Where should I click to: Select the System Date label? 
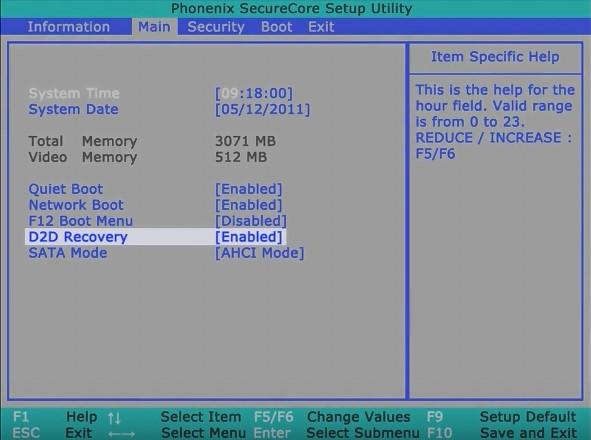[x=73, y=109]
